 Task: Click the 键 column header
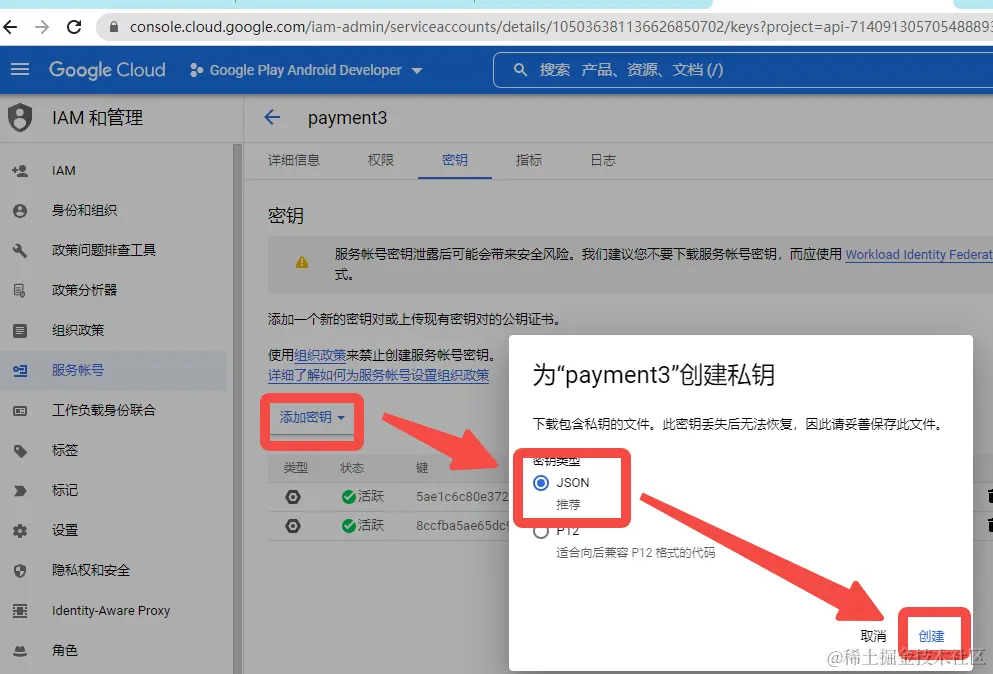pyautogui.click(x=422, y=467)
